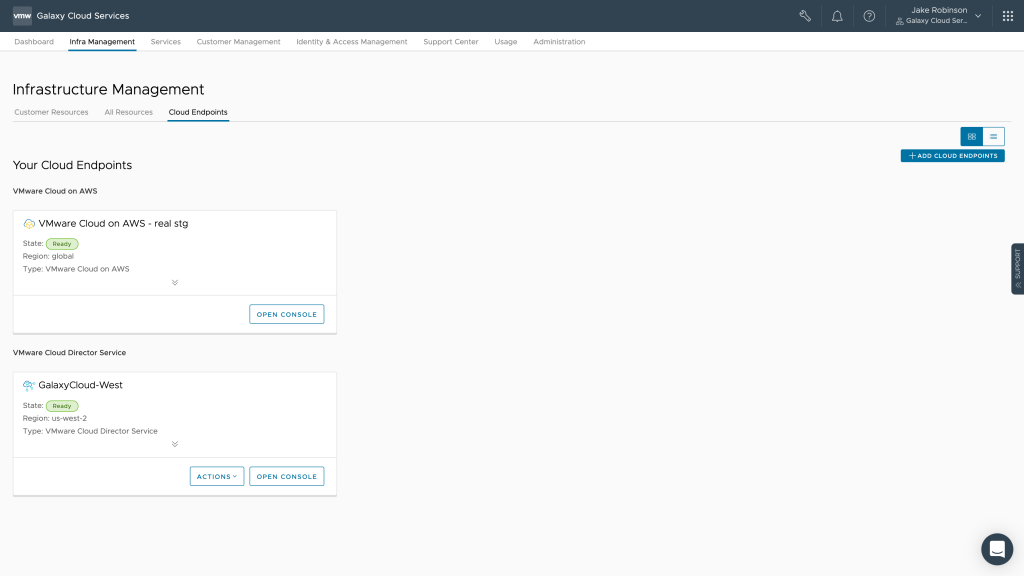The height and width of the screenshot is (576, 1024).
Task: Switch to Customer Resources sub-tab
Action: click(x=51, y=112)
